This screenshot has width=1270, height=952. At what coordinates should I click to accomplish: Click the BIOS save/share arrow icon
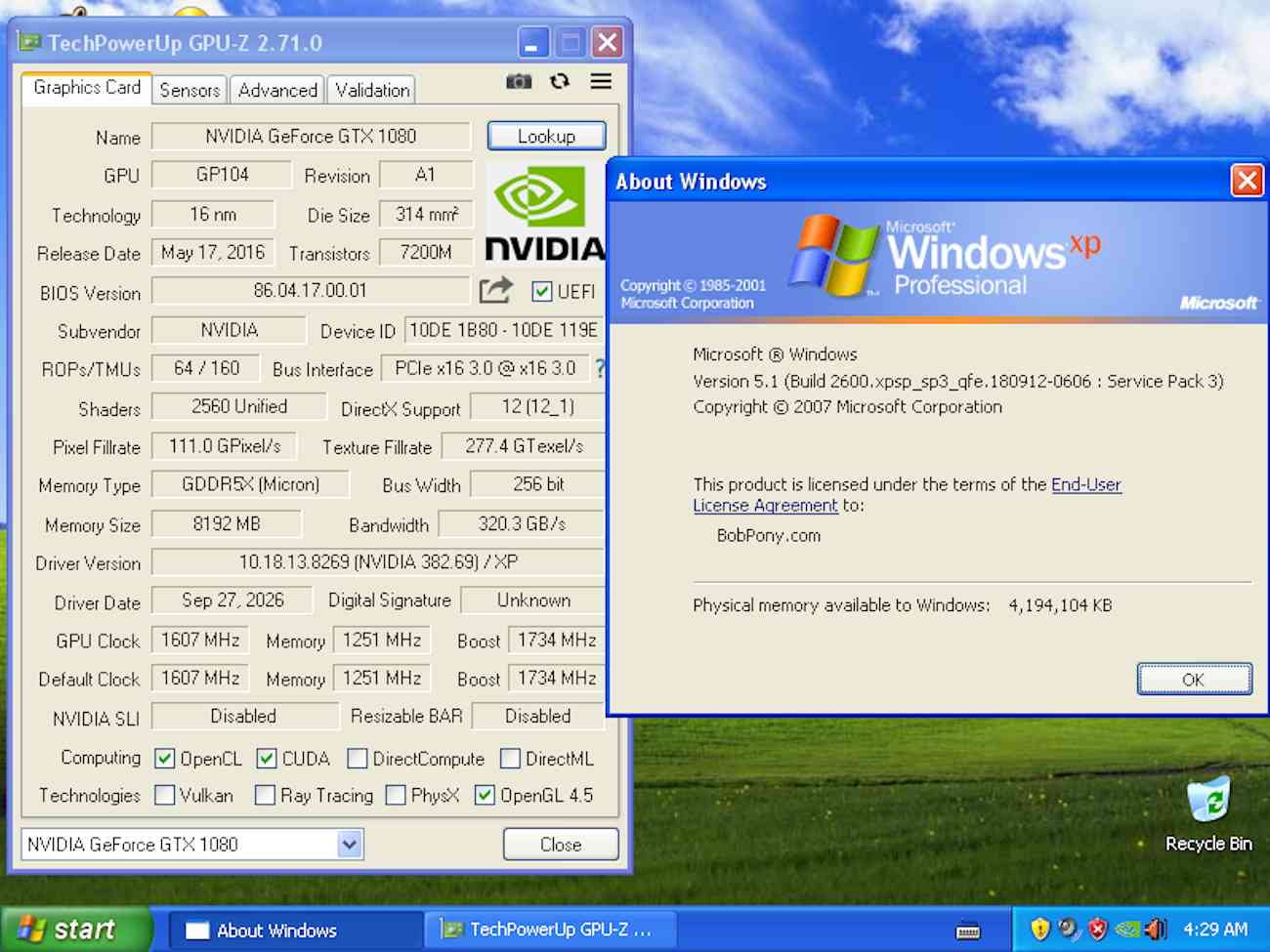tap(496, 290)
